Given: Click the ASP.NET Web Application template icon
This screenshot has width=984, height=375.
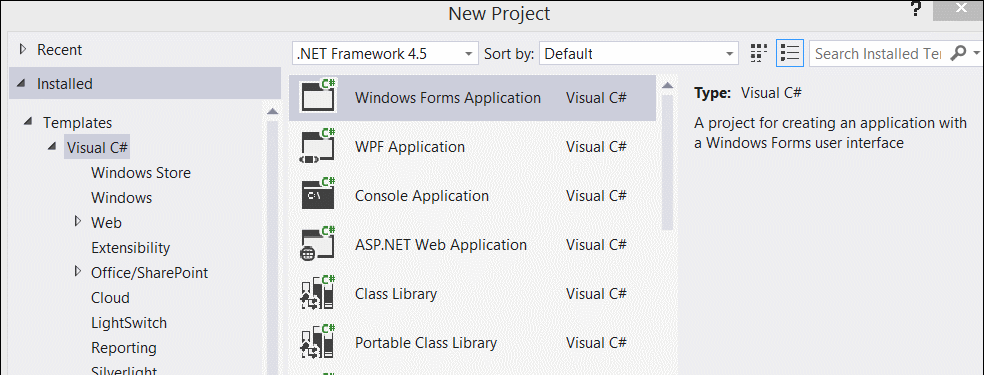Looking at the screenshot, I should pos(318,244).
